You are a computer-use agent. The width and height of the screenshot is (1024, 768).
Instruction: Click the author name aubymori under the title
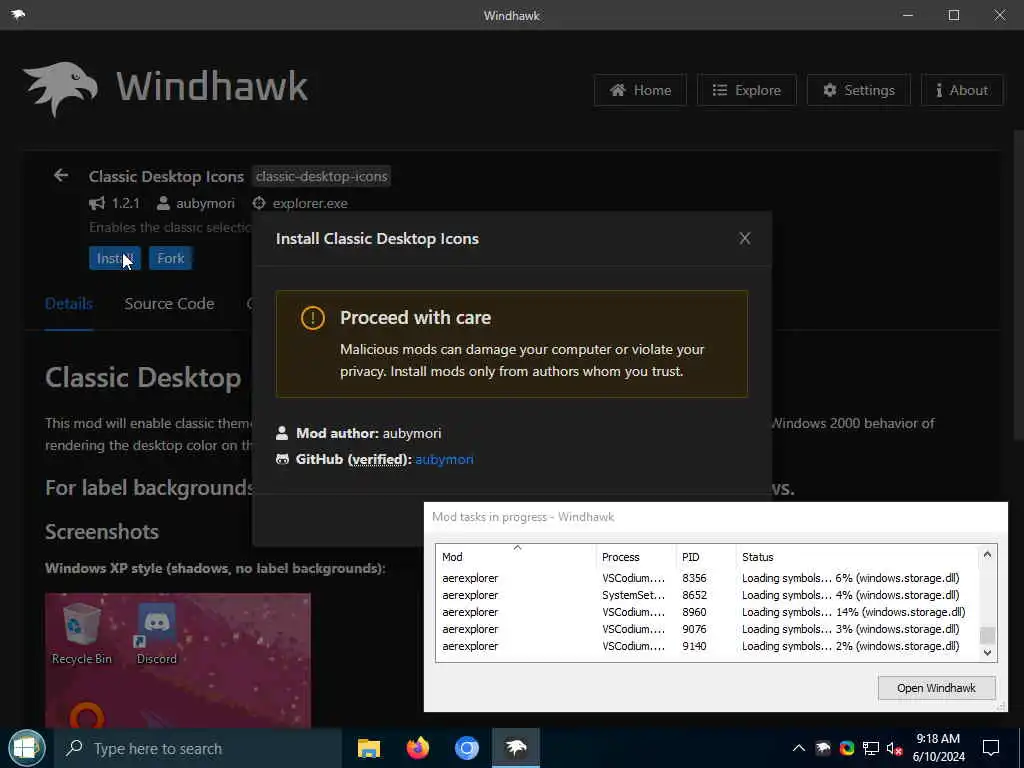(205, 203)
